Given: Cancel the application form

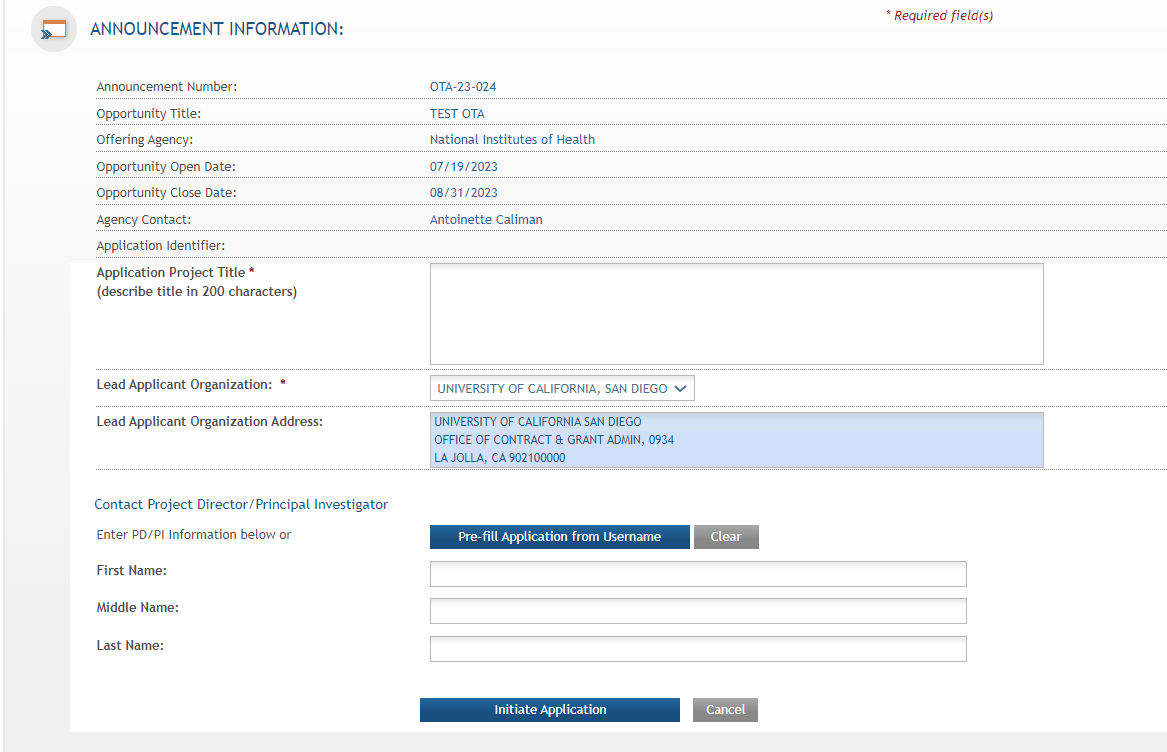Looking at the screenshot, I should pos(725,710).
